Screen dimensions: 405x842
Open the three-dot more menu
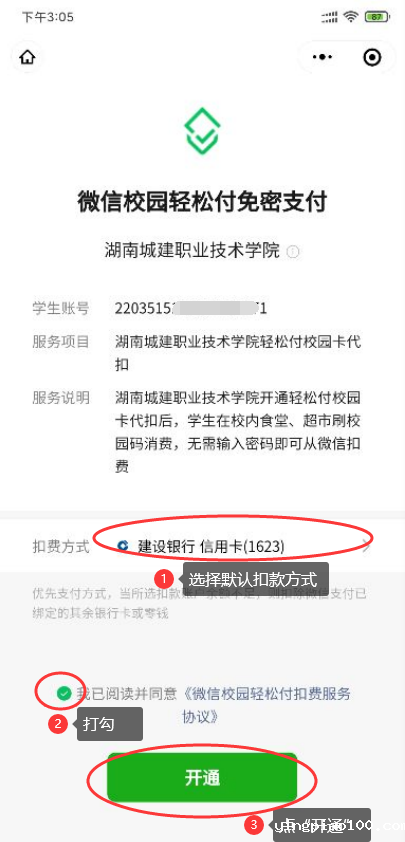322,57
